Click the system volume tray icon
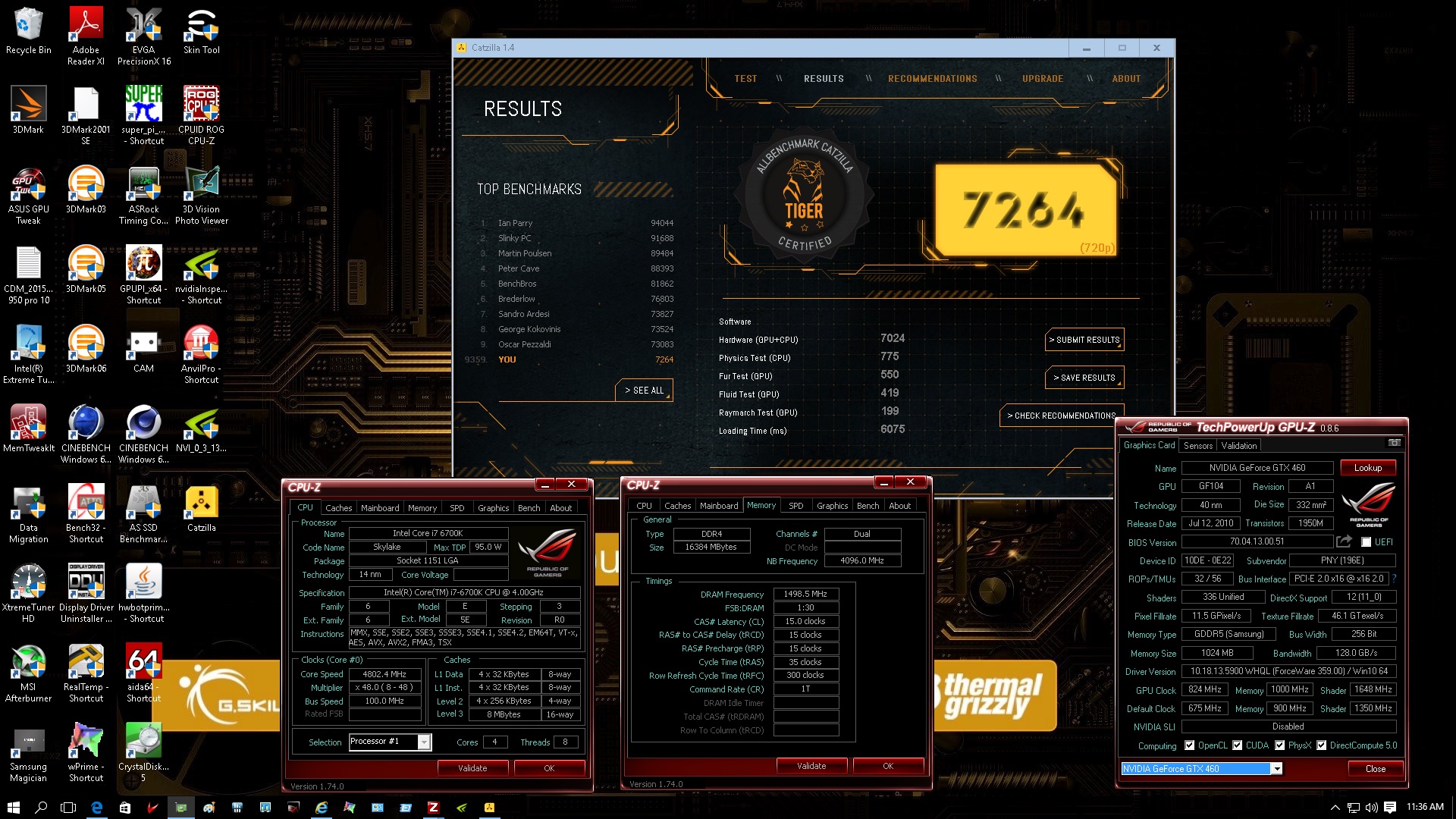 1371,808
